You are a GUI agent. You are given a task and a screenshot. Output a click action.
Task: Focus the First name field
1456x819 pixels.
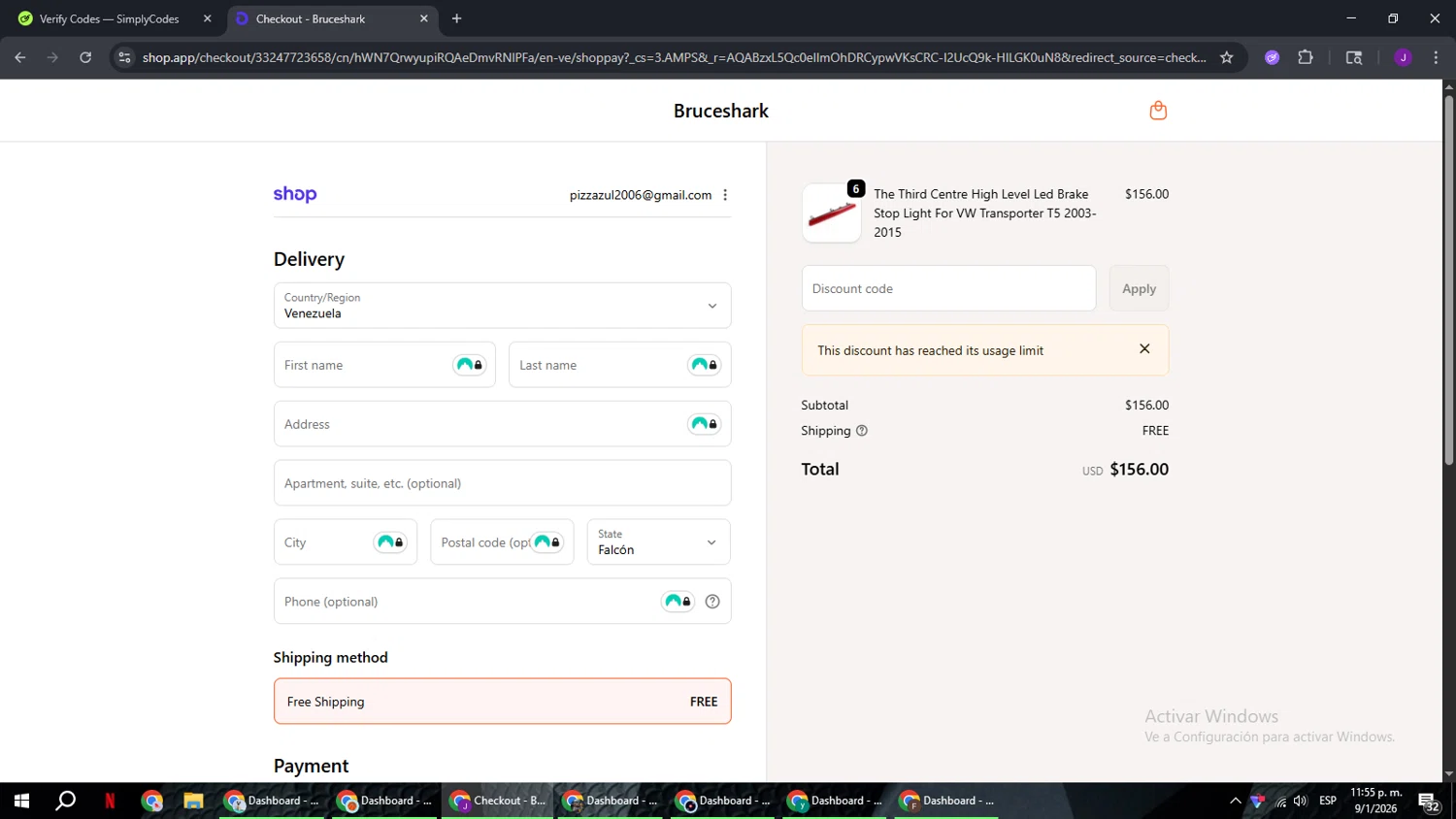(x=384, y=365)
